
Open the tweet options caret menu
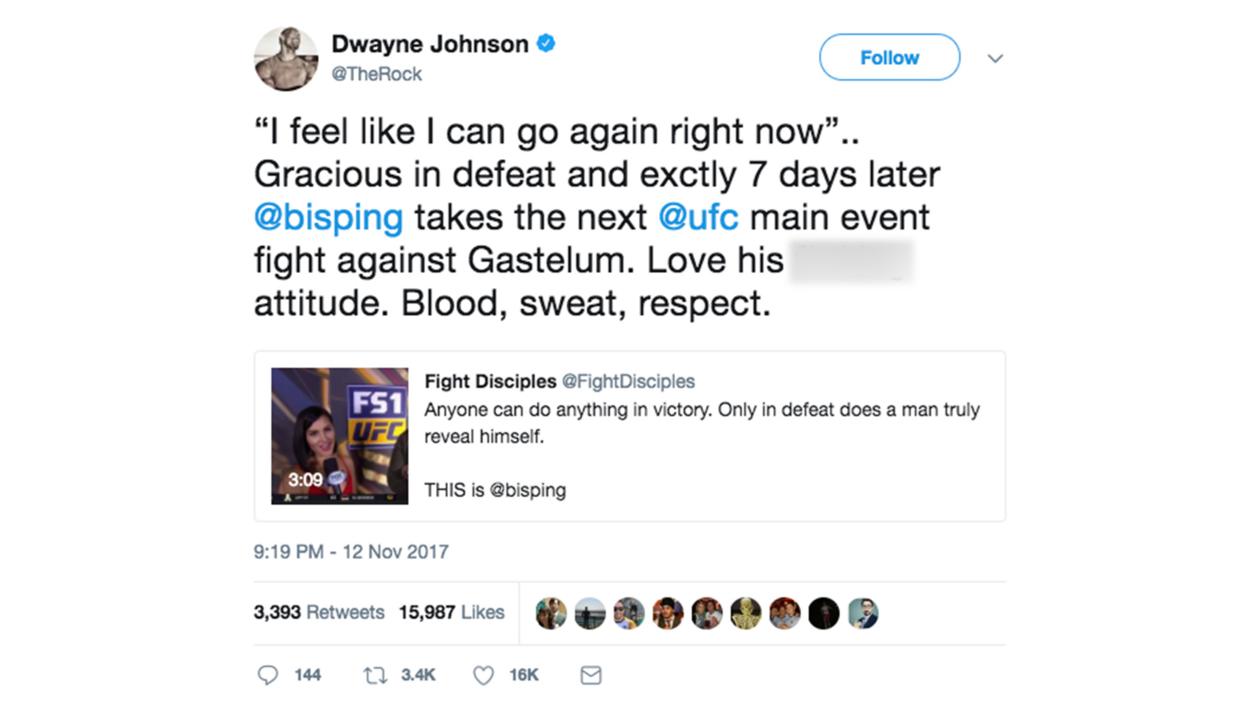pos(995,58)
